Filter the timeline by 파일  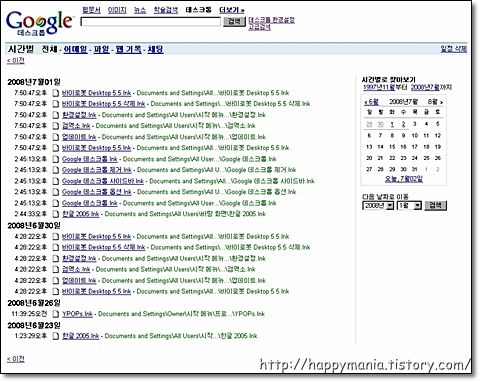(x=101, y=50)
